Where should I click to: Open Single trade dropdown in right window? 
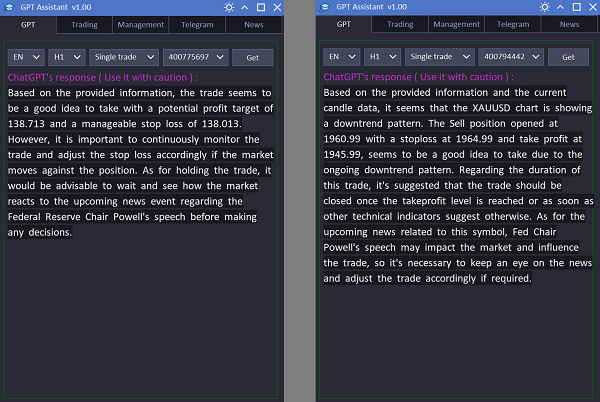pyautogui.click(x=440, y=57)
